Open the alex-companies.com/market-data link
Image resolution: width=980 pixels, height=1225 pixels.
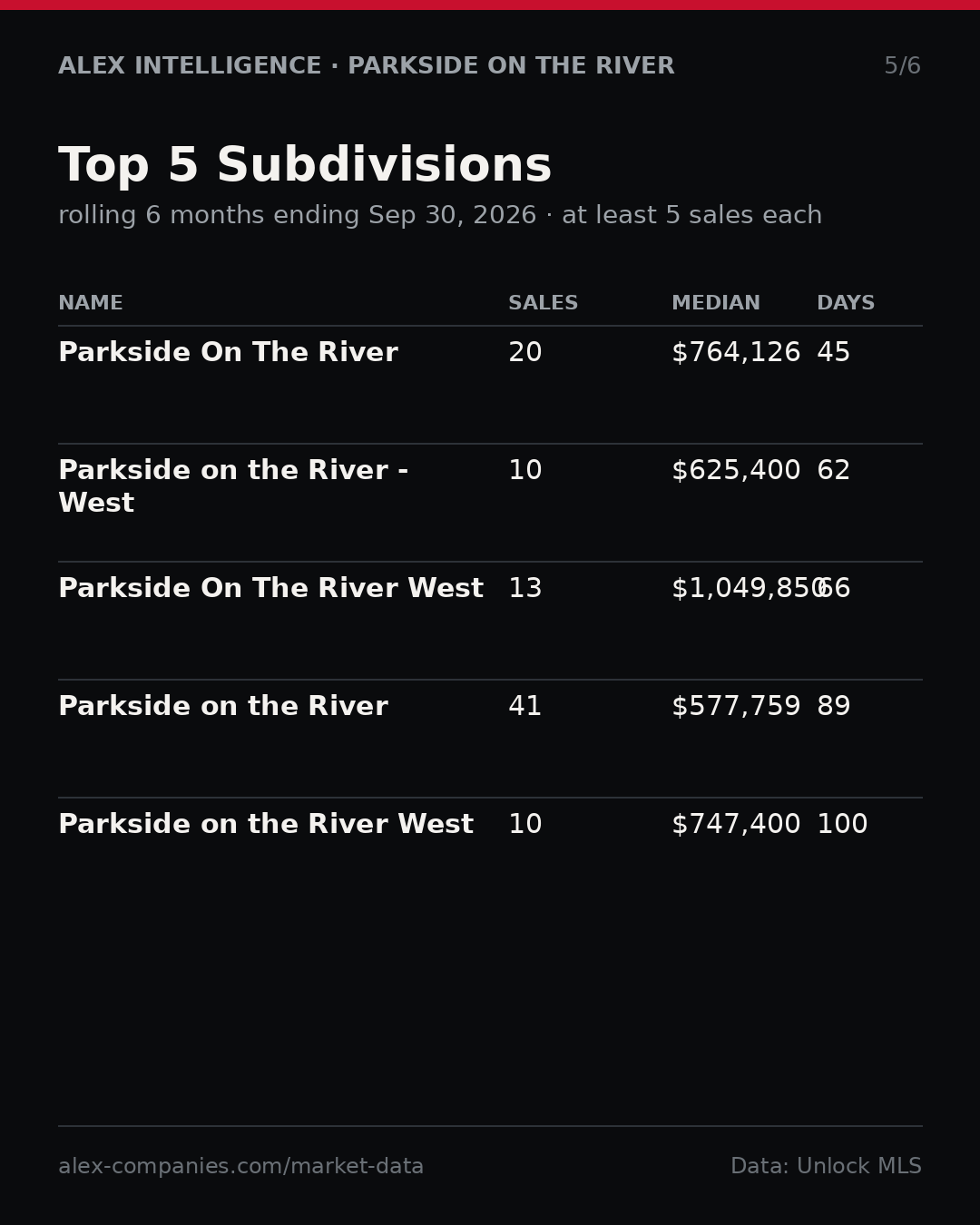(240, 1167)
